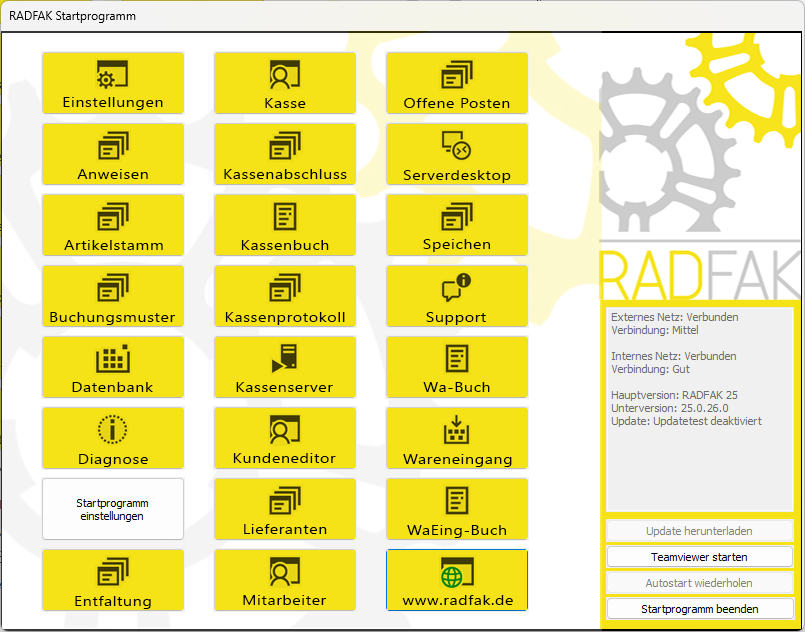Open the Kundeneditor tile

(x=285, y=438)
